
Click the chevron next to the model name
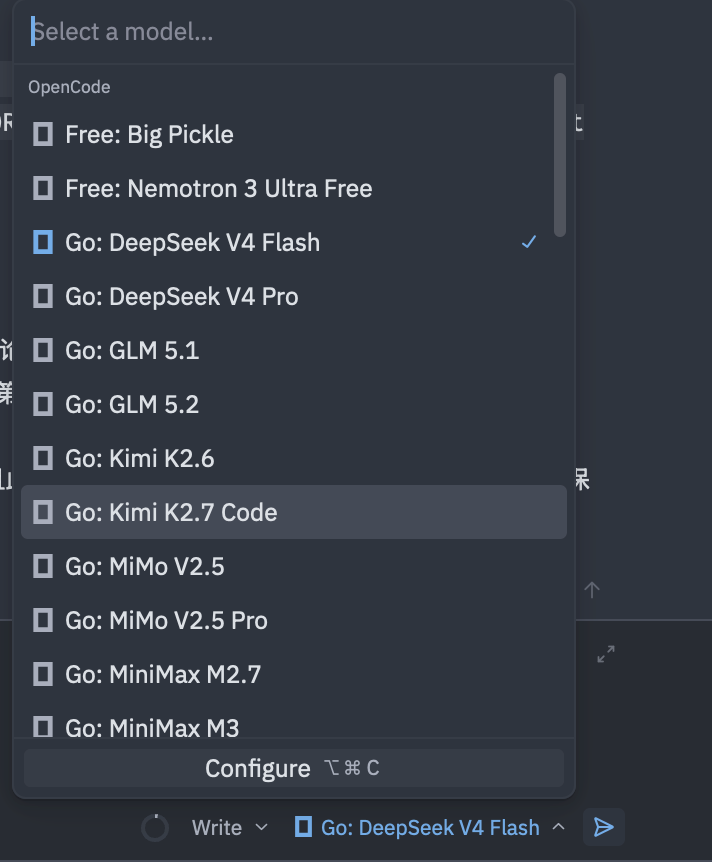coord(559,827)
